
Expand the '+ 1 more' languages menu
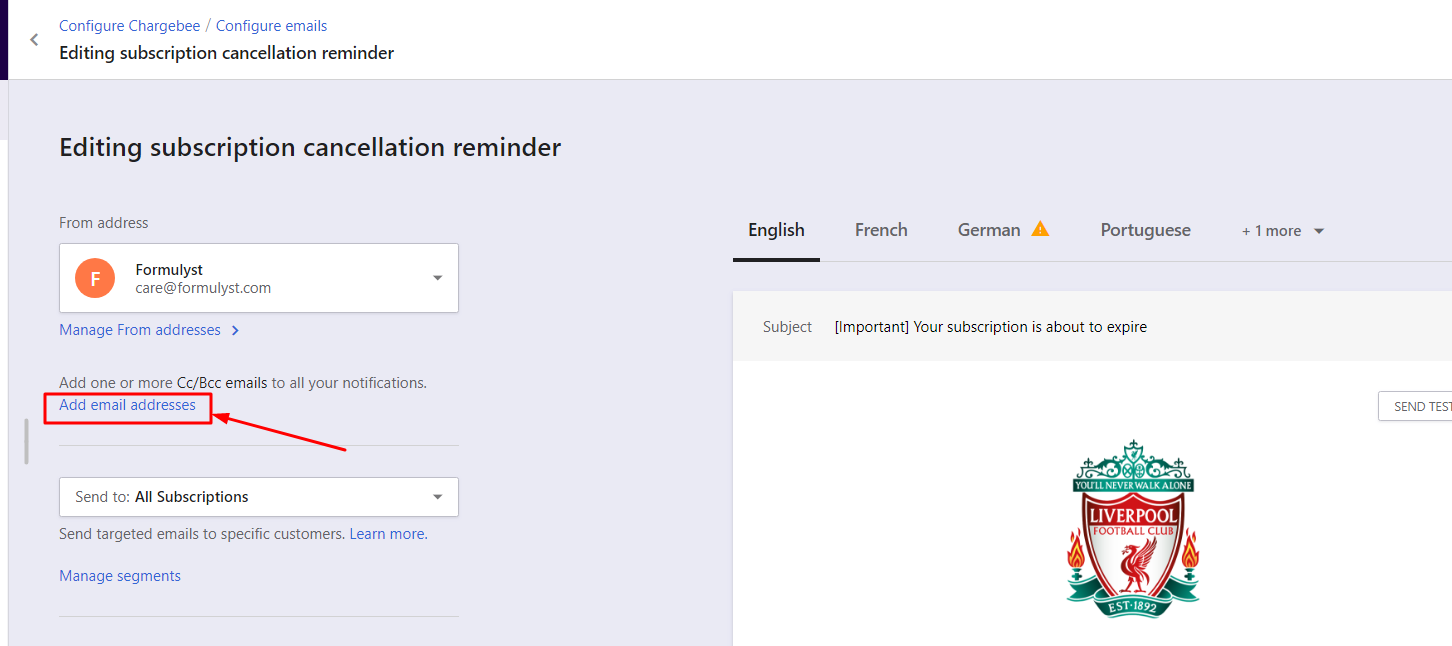pos(1283,231)
